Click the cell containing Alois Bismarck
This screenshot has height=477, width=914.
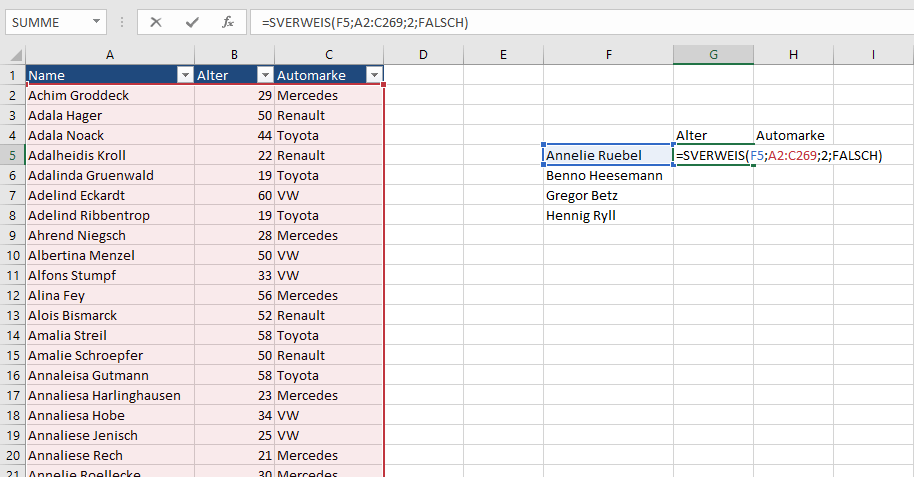click(110, 315)
